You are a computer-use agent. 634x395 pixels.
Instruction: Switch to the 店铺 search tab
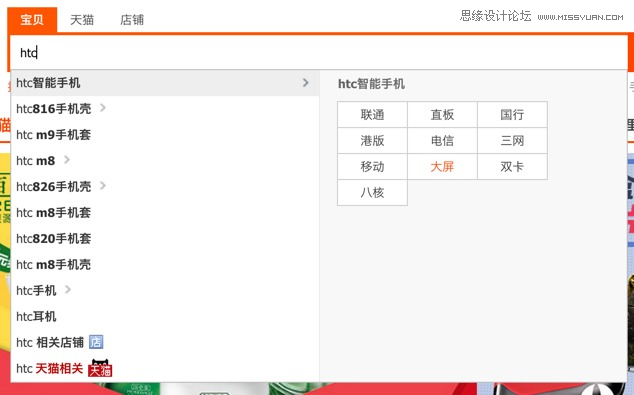(132, 19)
